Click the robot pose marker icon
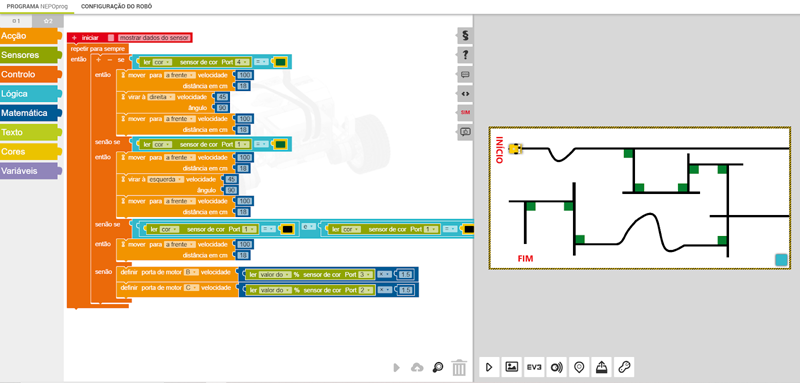 [579, 367]
